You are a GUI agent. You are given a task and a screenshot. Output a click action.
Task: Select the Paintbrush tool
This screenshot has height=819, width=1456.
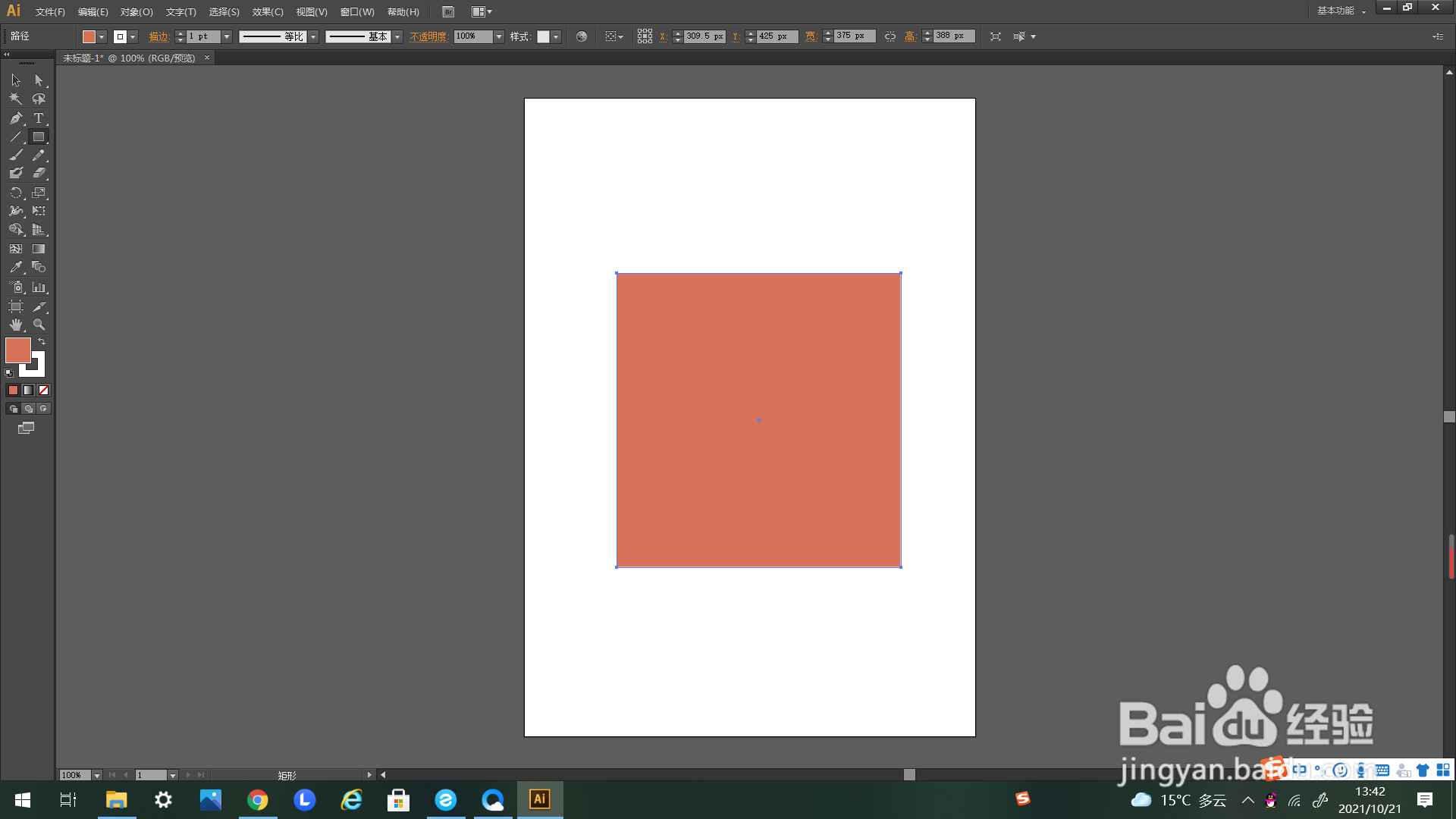coord(16,155)
